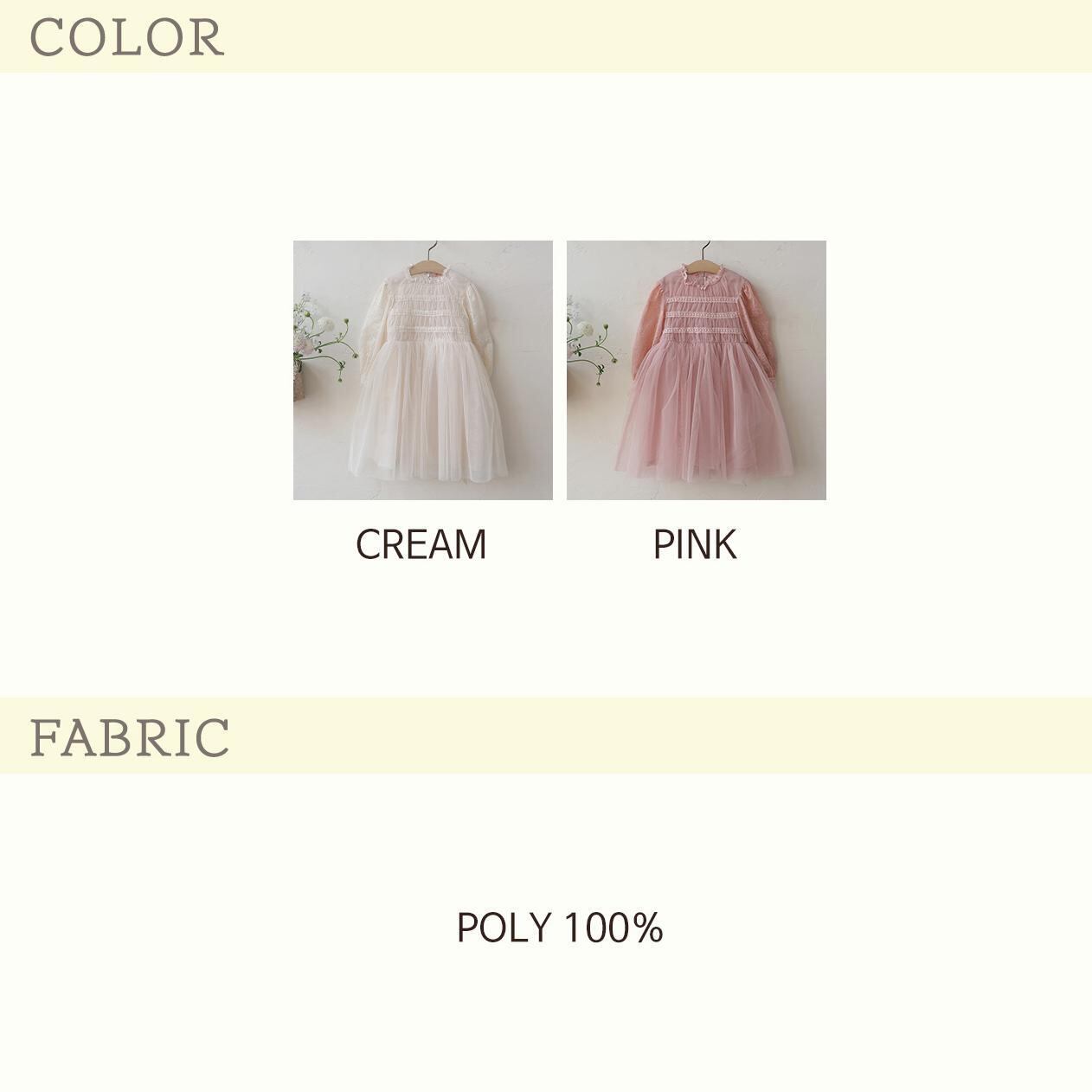Click the FABRIC section heading

pos(130,737)
